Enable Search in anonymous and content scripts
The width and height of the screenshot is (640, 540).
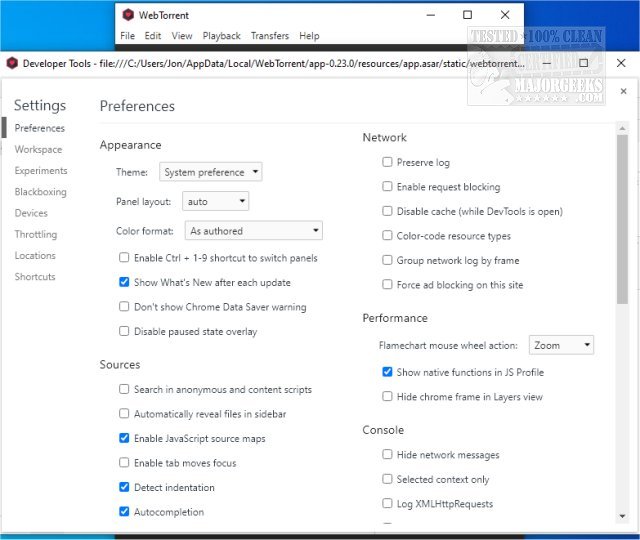point(124,389)
